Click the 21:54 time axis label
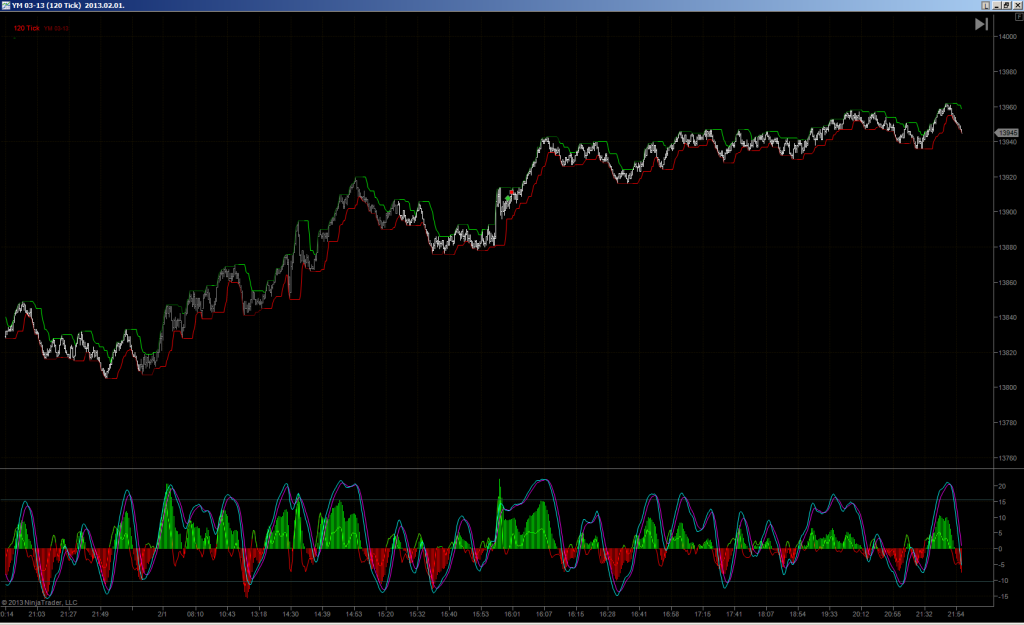Viewport: 1024px width, 625px height. pos(956,614)
